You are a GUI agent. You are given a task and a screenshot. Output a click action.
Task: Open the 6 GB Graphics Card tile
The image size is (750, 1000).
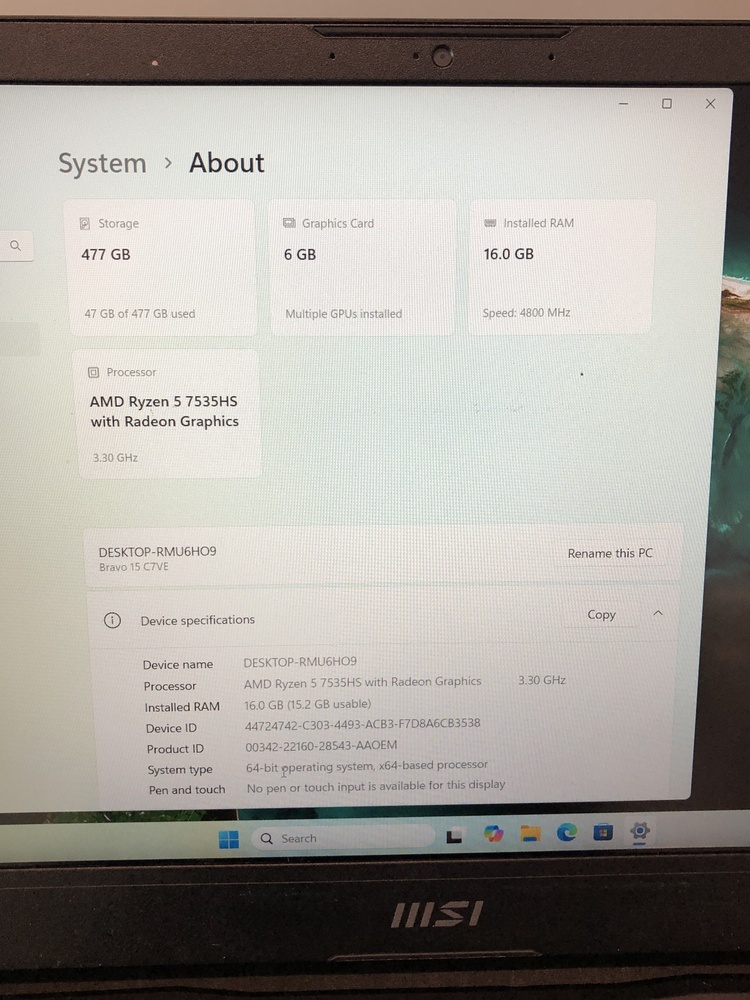coord(363,268)
